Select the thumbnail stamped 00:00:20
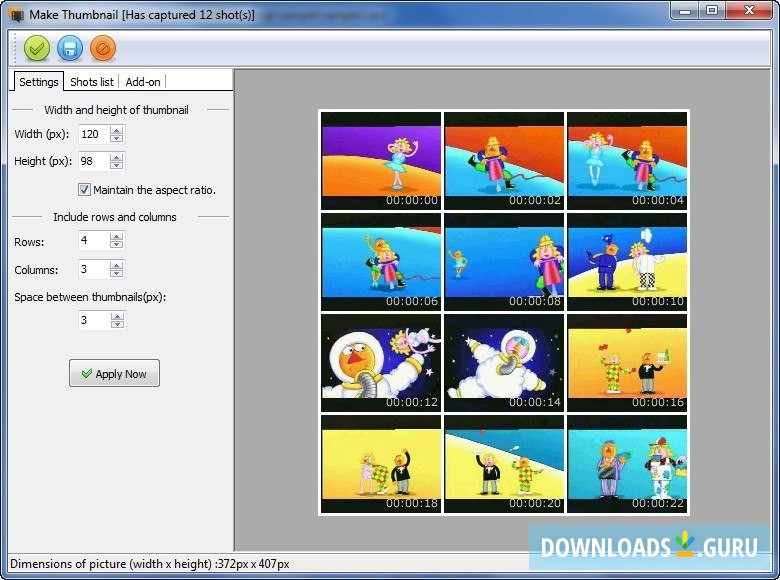The height and width of the screenshot is (580, 780). [x=504, y=464]
